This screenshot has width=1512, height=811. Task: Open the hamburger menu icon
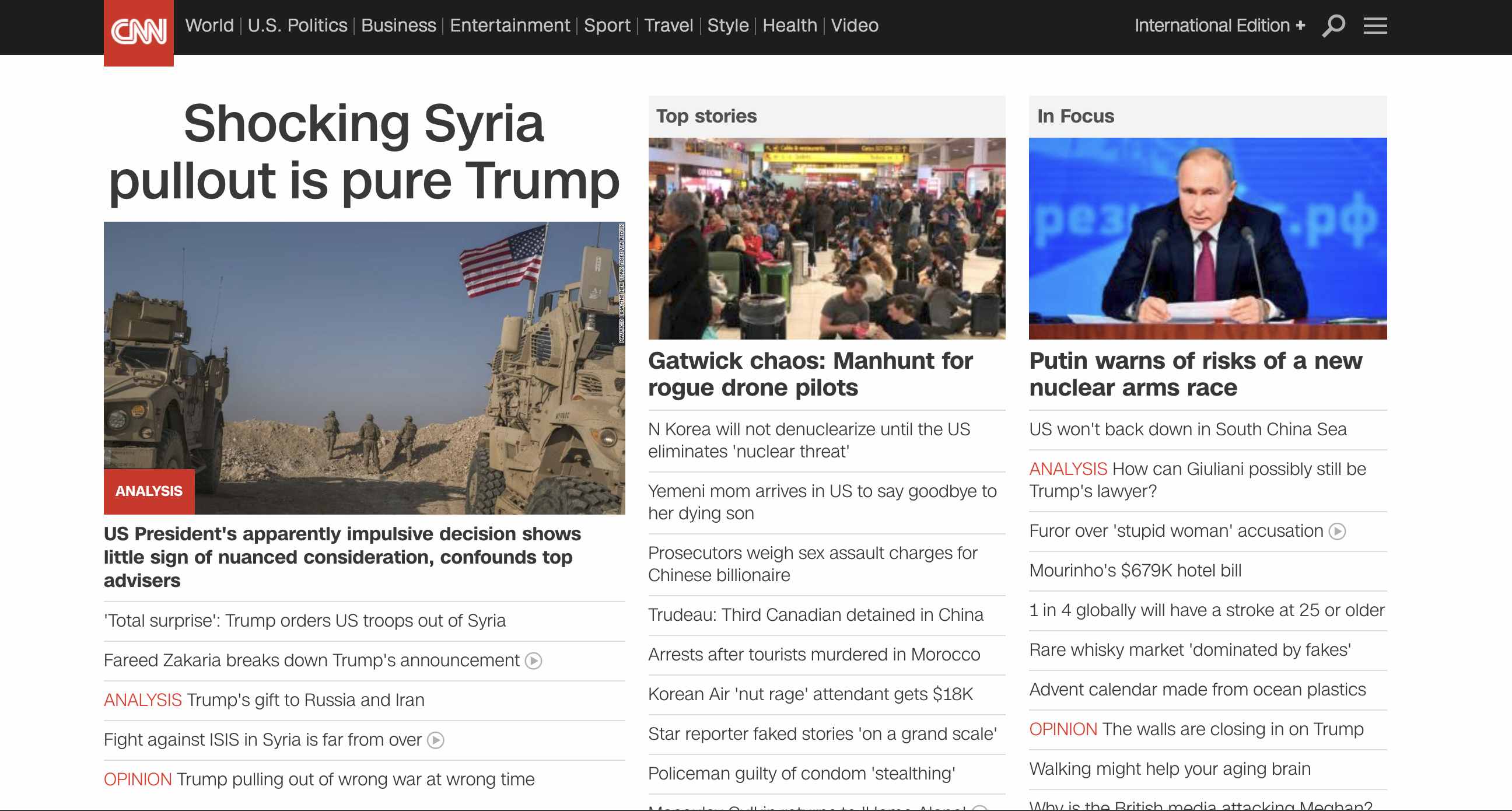click(1375, 26)
